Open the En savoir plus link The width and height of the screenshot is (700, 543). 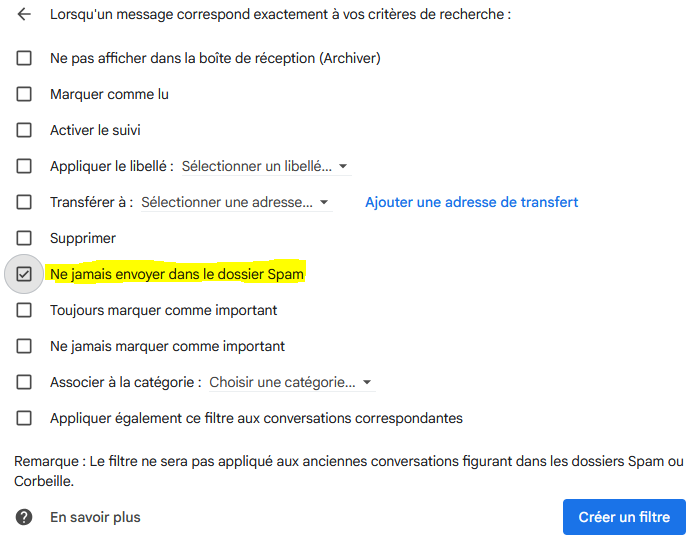pyautogui.click(x=95, y=517)
